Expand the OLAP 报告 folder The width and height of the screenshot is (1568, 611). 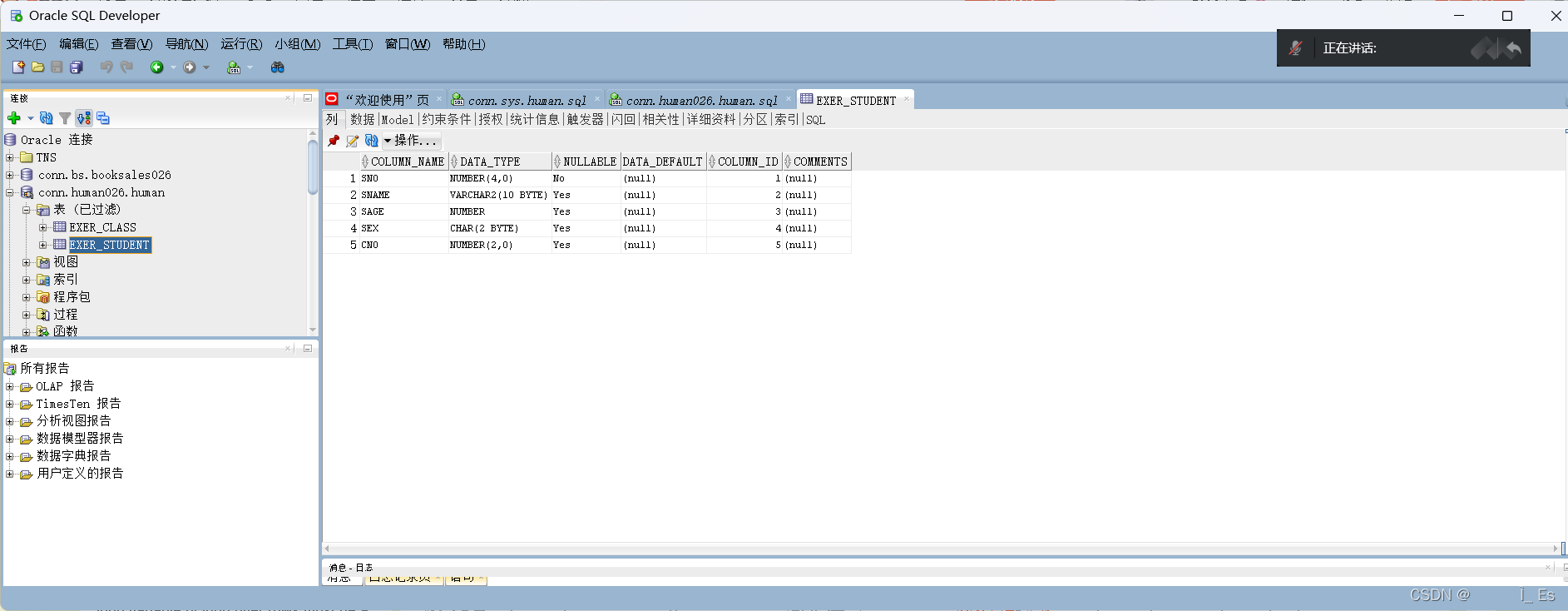(10, 386)
